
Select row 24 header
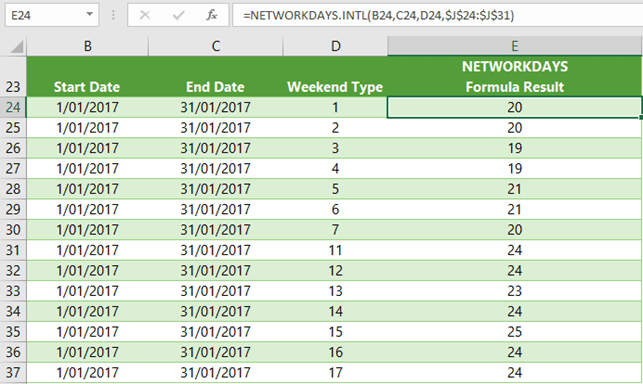click(13, 107)
